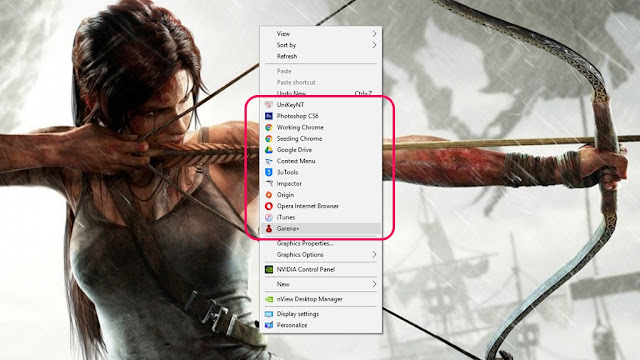Open Seeding Chrome entry
640x360 pixels.
point(321,139)
